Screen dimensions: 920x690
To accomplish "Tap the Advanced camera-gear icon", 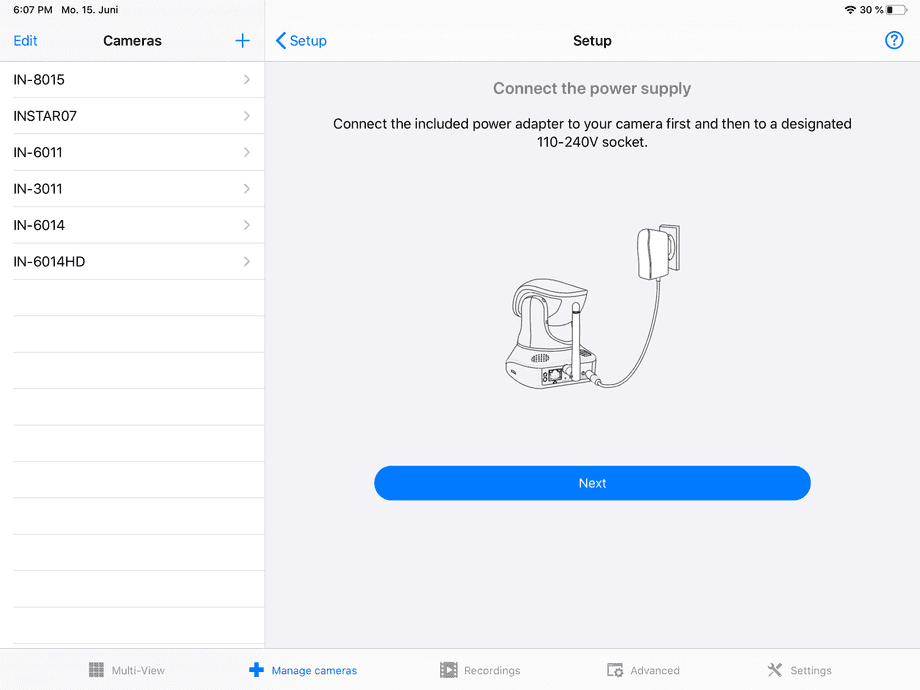I will 615,670.
